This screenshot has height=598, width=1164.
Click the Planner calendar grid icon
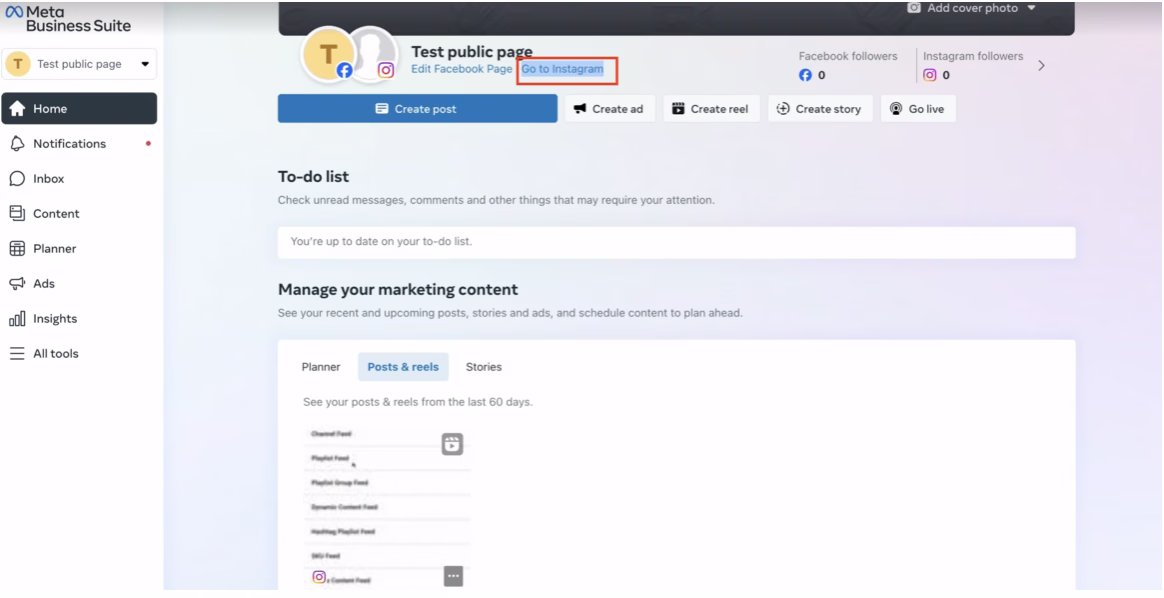point(17,249)
